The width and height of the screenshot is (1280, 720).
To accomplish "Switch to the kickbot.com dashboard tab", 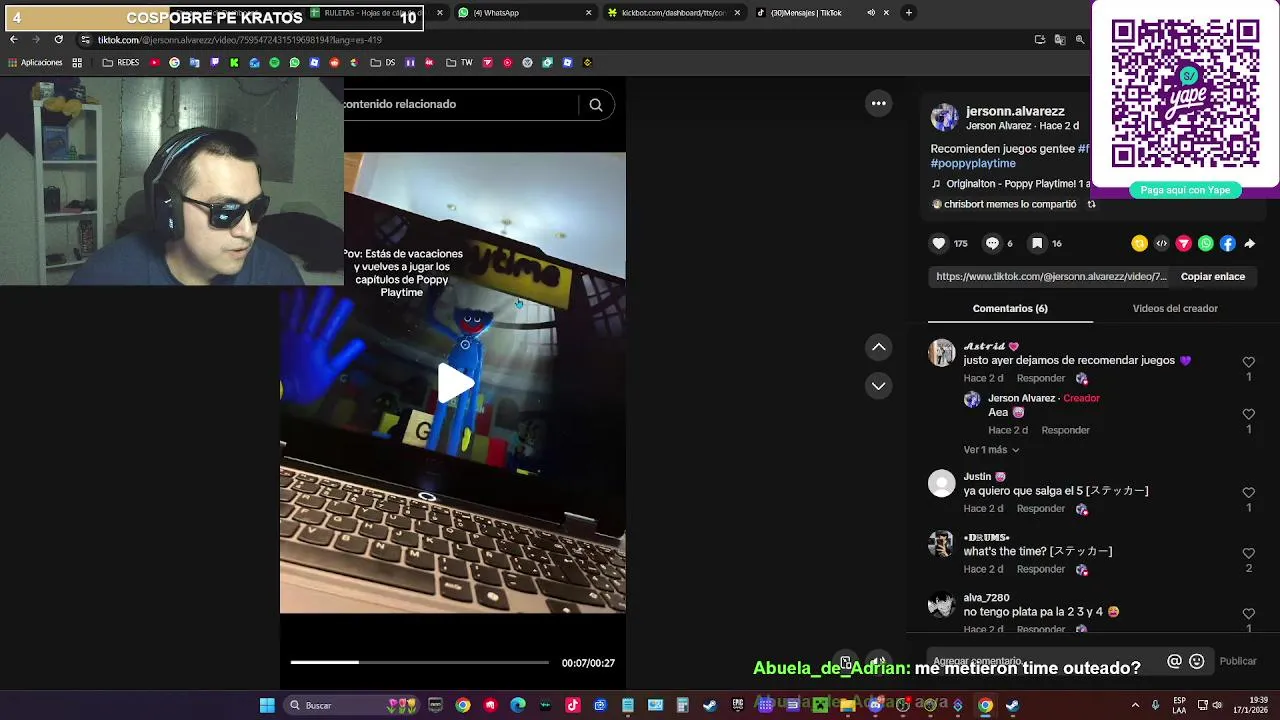I will pyautogui.click(x=673, y=13).
